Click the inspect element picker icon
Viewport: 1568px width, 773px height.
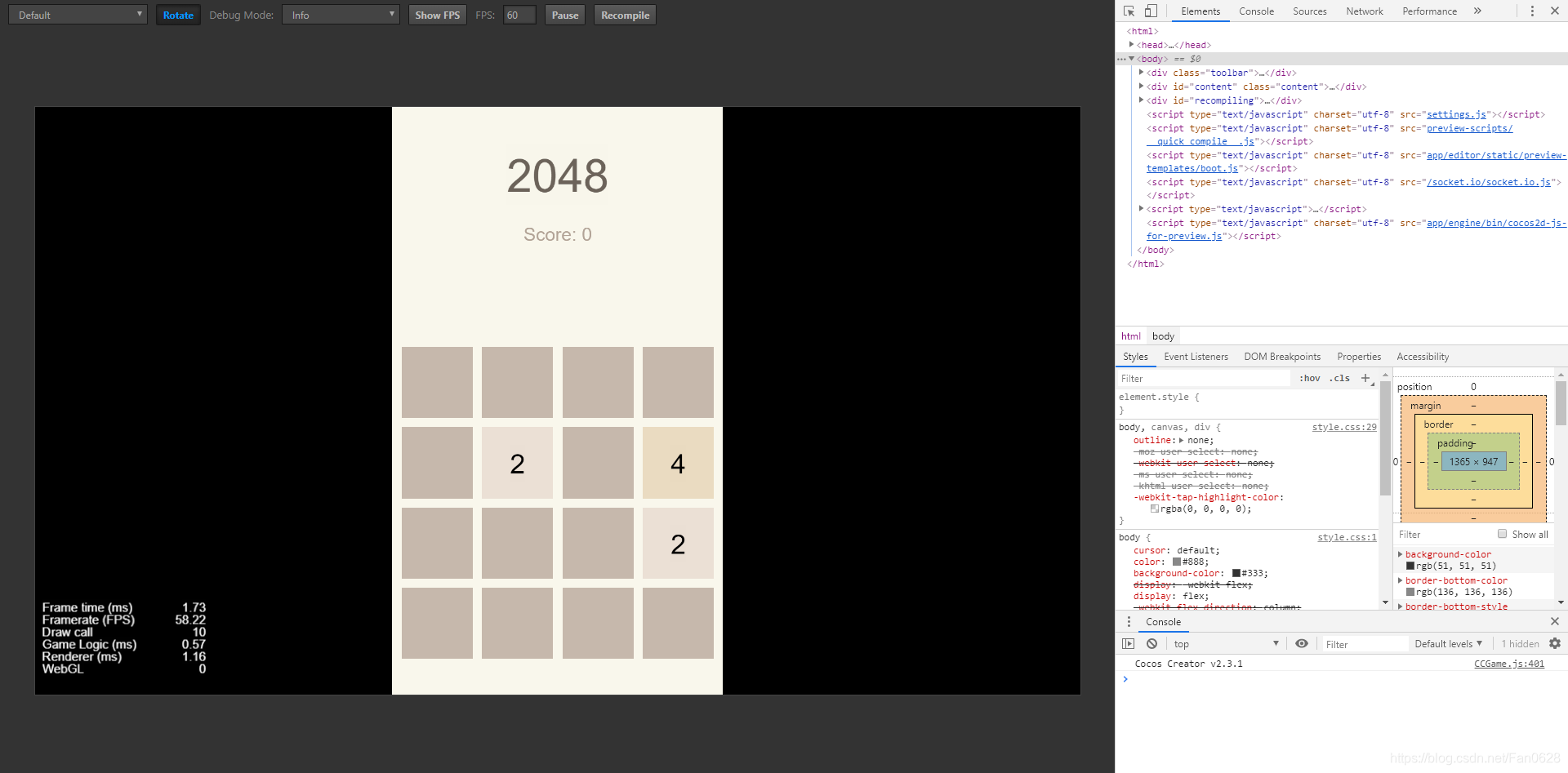1129,11
